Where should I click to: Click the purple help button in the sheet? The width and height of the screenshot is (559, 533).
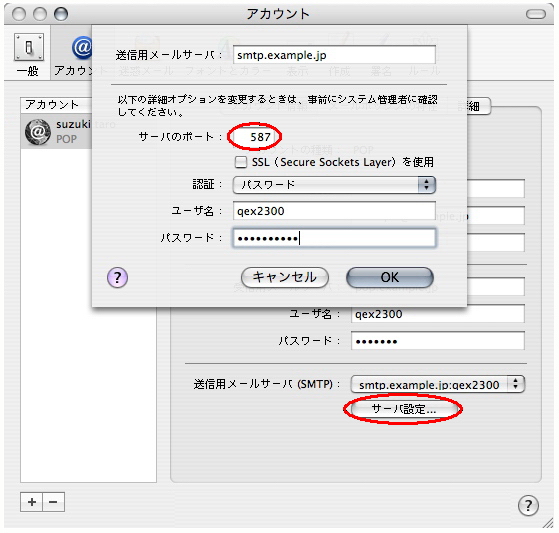117,277
